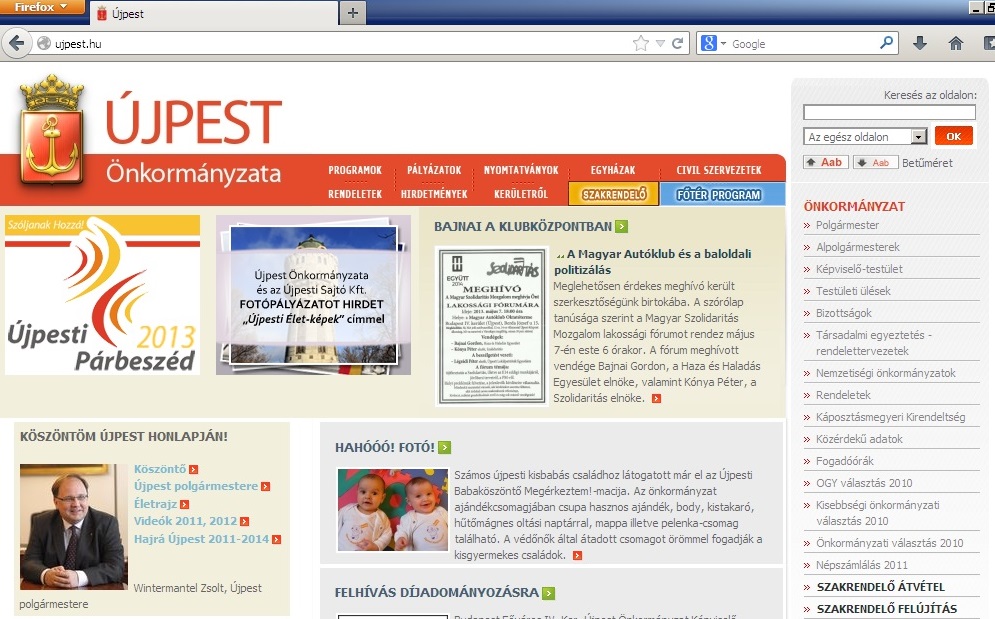The height and width of the screenshot is (619, 995).
Task: Increase font size with the larger Aab button
Action: 825,162
